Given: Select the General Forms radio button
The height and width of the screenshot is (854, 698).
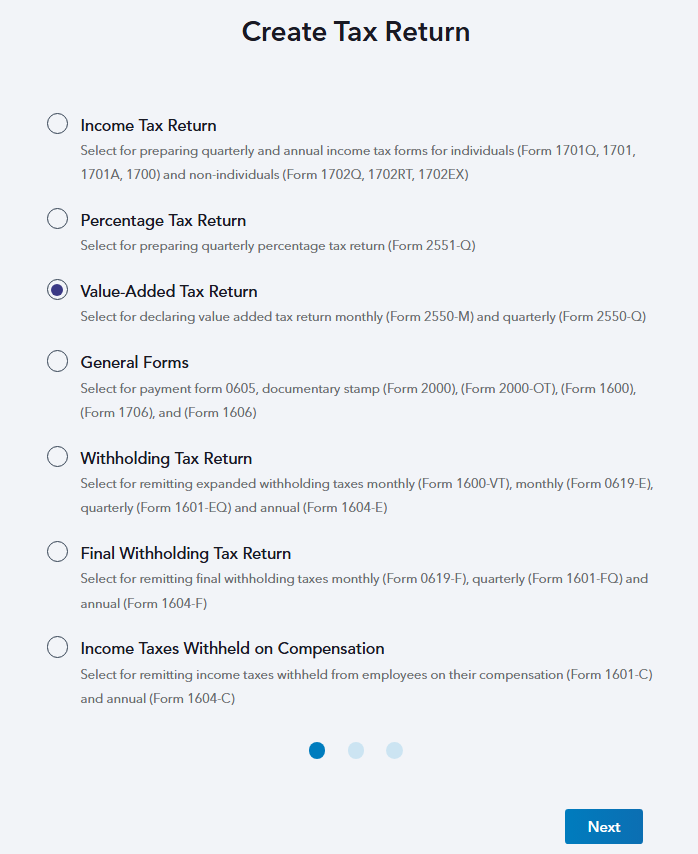Looking at the screenshot, I should [x=57, y=361].
